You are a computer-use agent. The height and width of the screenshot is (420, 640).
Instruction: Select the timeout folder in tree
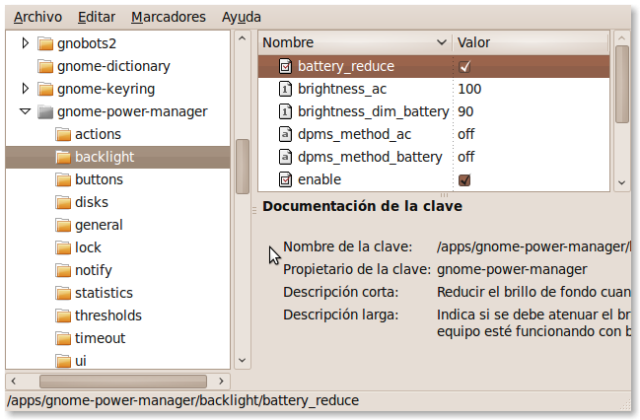99,338
